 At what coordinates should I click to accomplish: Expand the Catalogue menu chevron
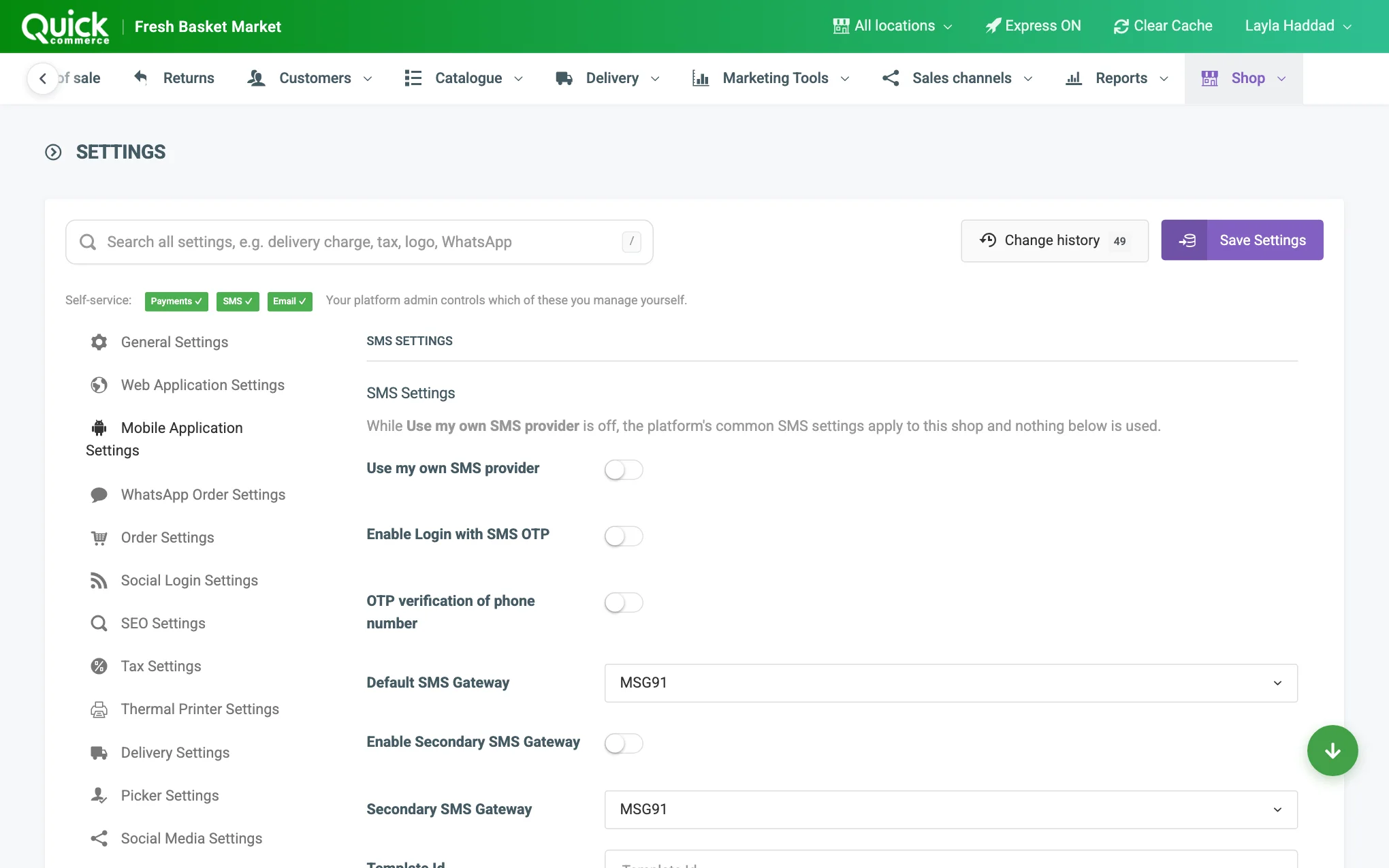518,79
